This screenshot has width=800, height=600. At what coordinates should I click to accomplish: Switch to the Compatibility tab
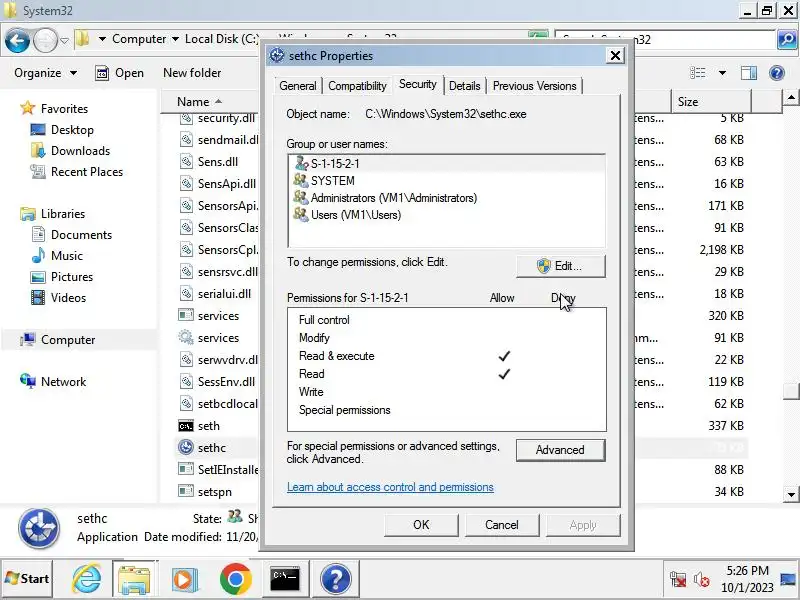click(x=357, y=86)
